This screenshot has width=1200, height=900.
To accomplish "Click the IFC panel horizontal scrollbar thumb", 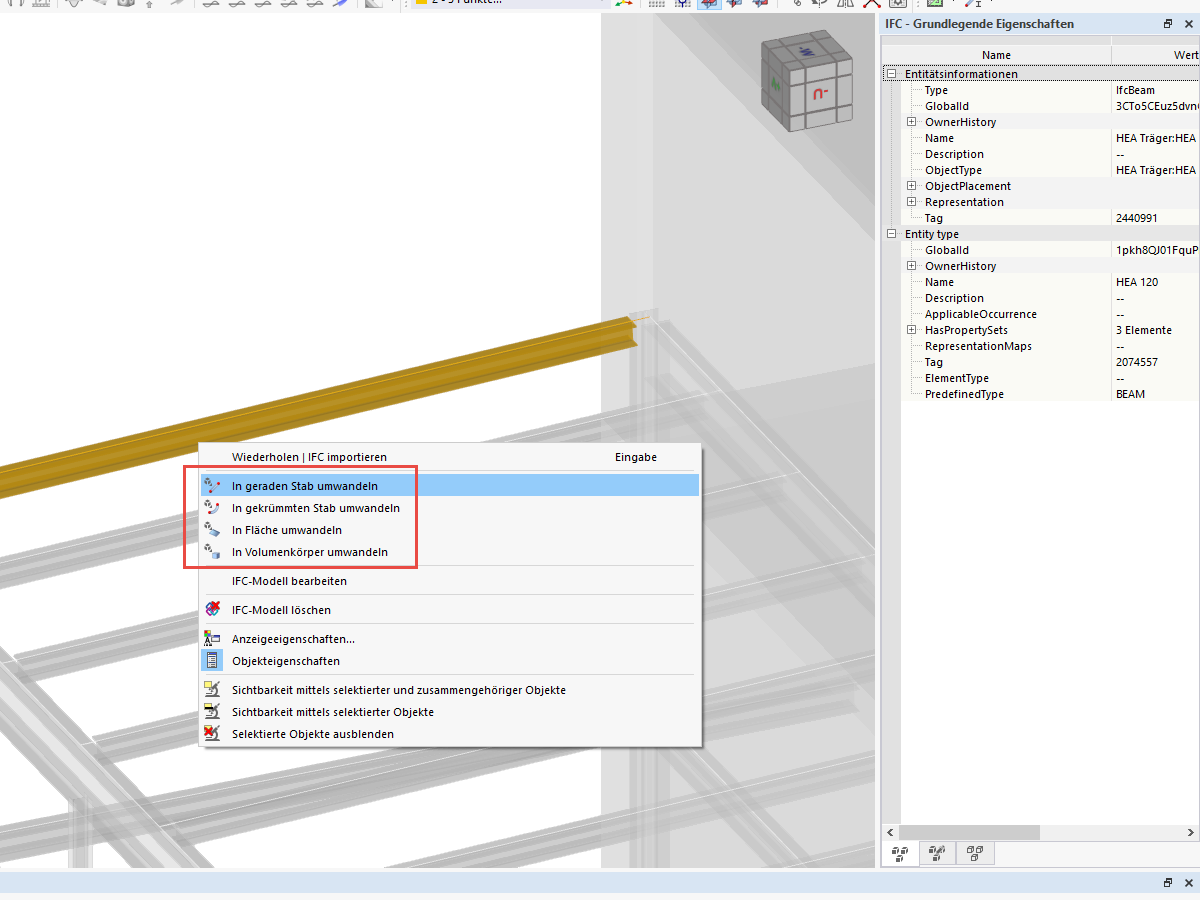I will (969, 832).
